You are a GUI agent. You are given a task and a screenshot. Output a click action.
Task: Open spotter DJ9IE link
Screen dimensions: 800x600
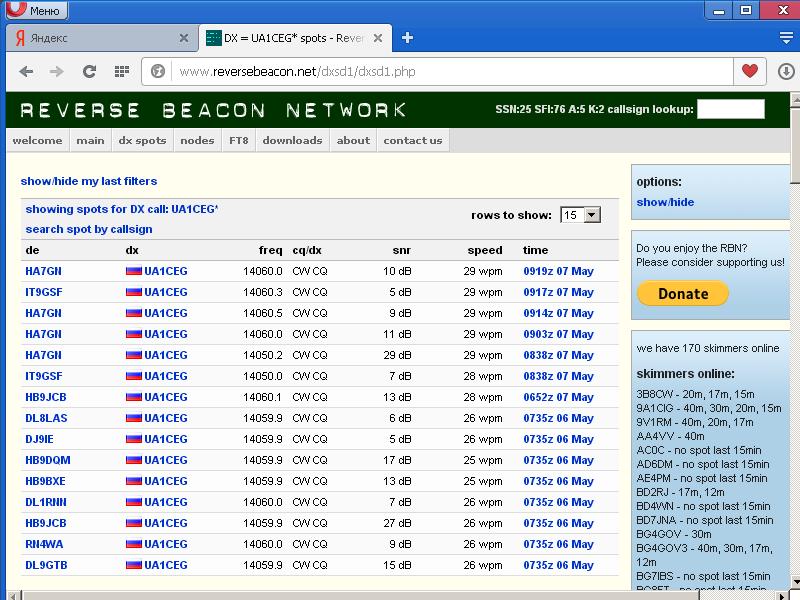[x=39, y=439]
